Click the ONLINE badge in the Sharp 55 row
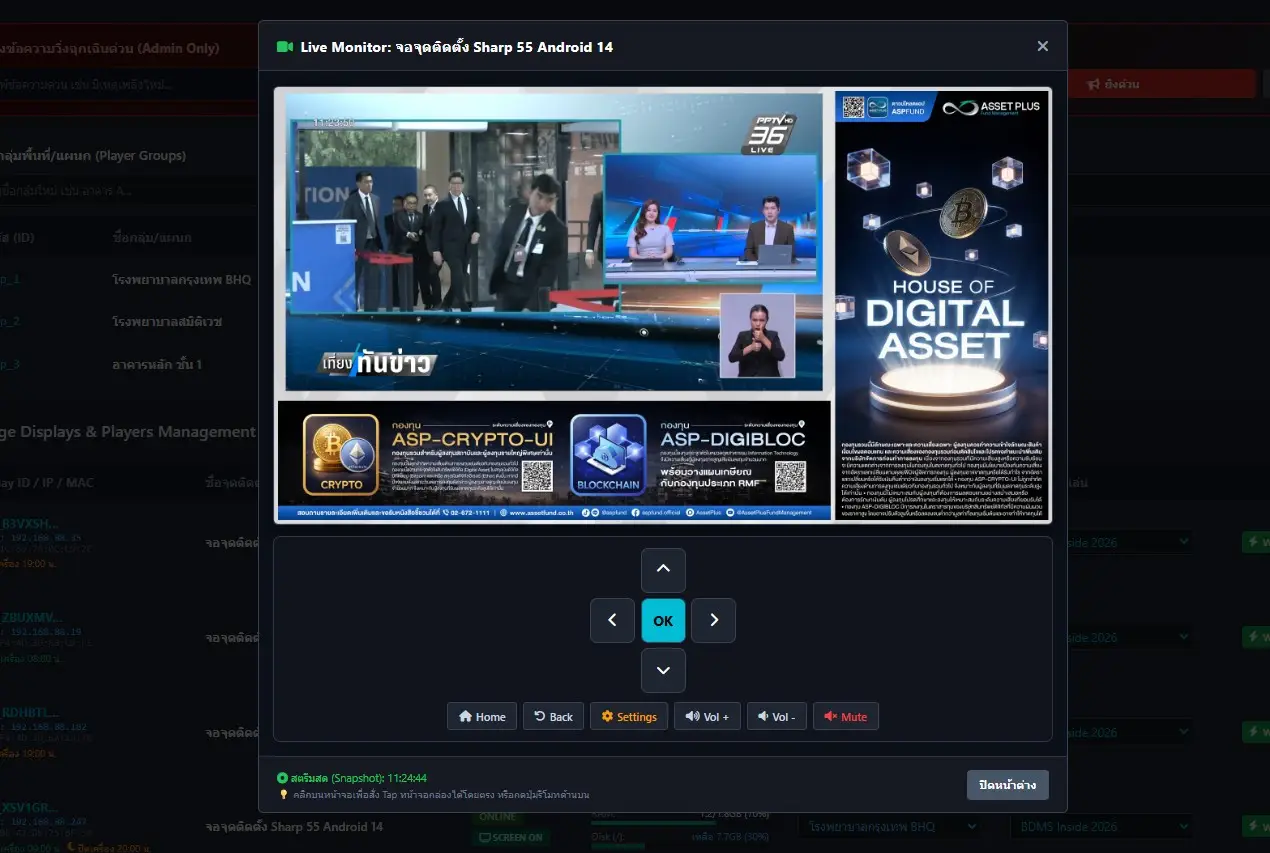Viewport: 1270px width, 853px height. click(497, 817)
